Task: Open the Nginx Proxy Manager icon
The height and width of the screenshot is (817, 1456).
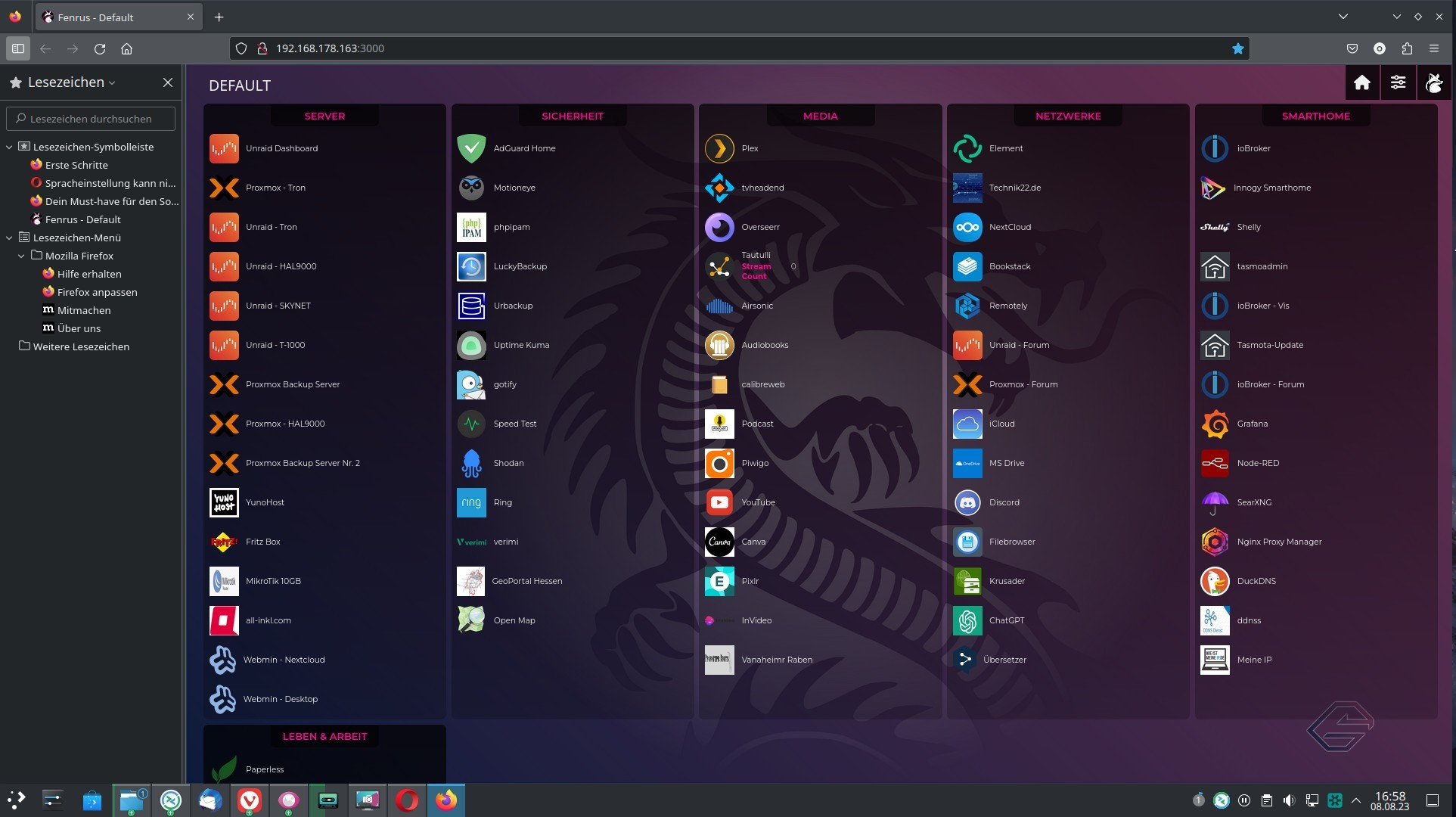Action: coord(1215,542)
